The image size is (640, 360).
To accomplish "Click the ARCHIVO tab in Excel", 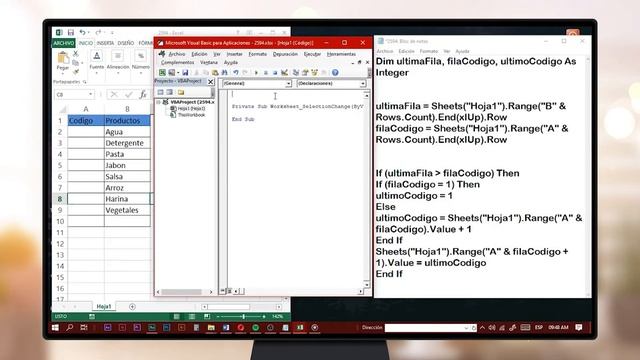I will [64, 43].
